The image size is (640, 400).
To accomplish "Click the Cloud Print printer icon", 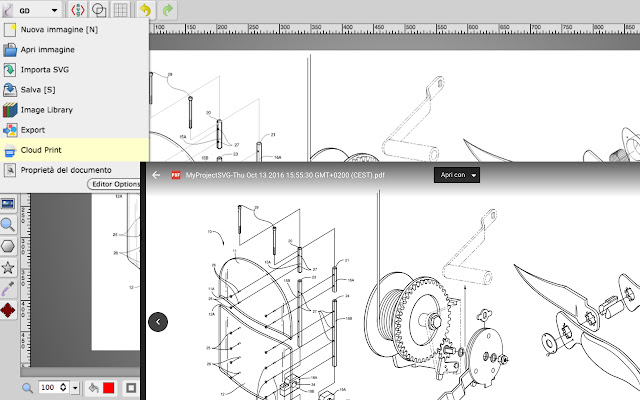I will [x=10, y=151].
